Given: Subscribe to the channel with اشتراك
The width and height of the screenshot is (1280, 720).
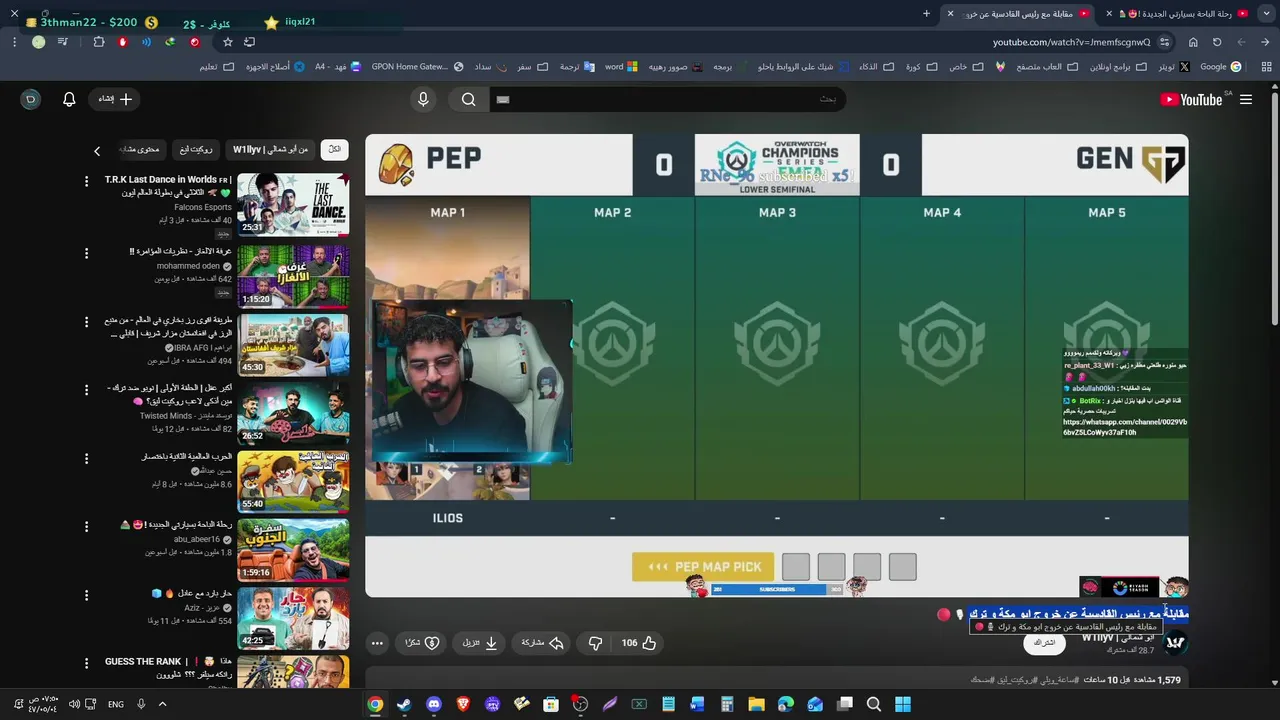Looking at the screenshot, I should pos(1045,642).
